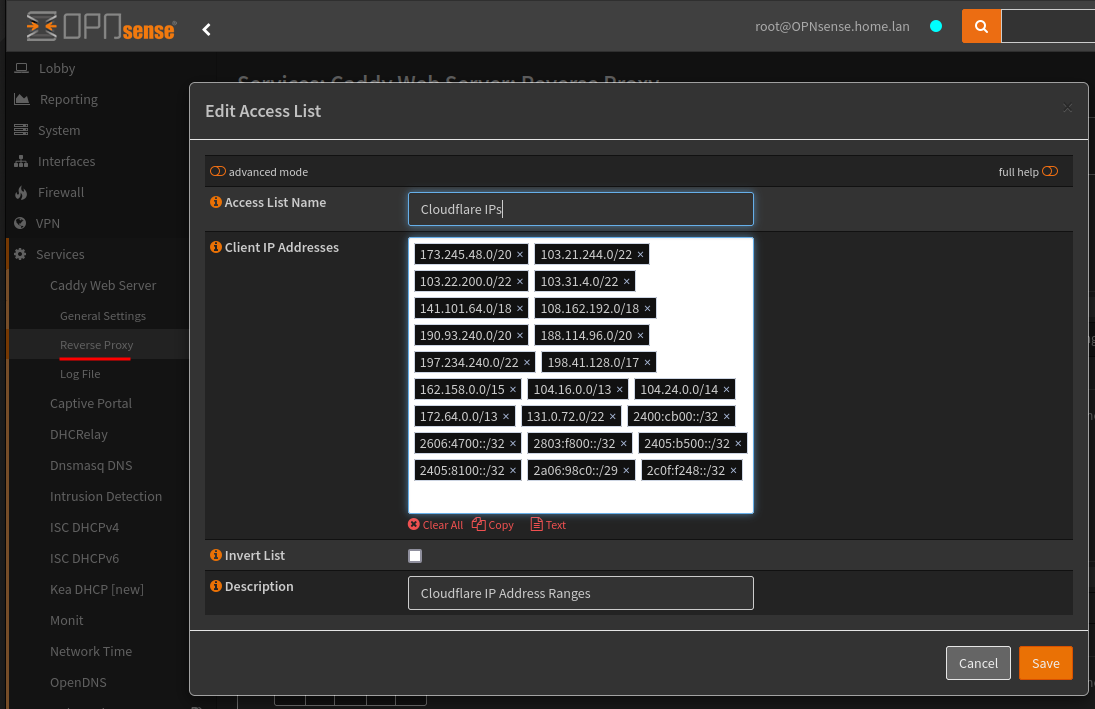Collapse the Caddy Web Server submenu
This screenshot has width=1095, height=709.
103,285
